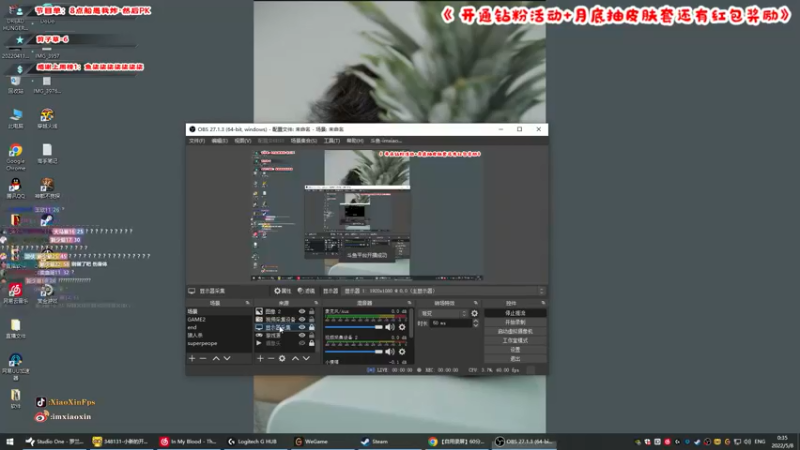Toggle the lock on 图像 2 source

coord(312,311)
